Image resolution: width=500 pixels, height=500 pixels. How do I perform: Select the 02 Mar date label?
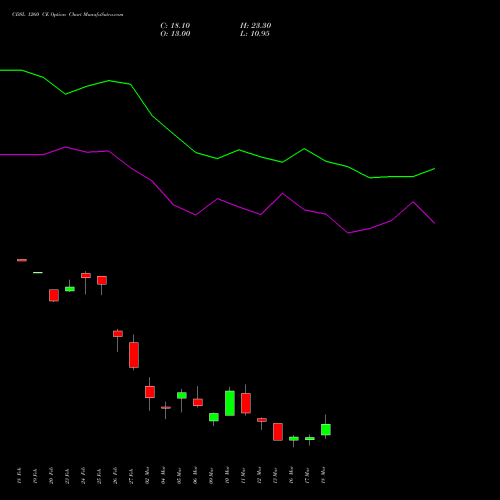point(147,476)
